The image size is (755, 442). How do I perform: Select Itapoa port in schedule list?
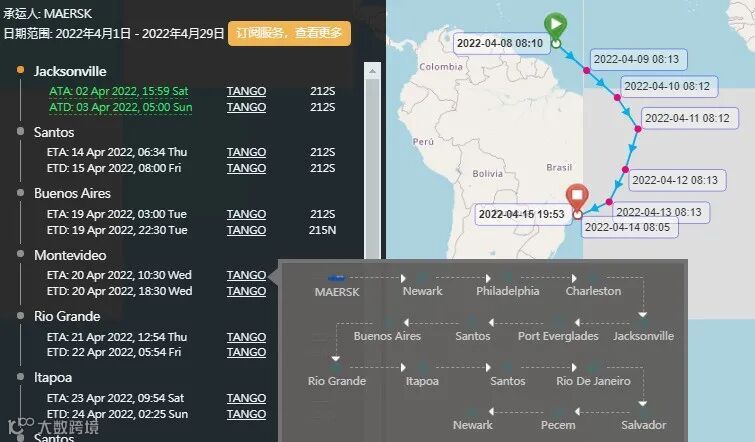click(x=53, y=377)
